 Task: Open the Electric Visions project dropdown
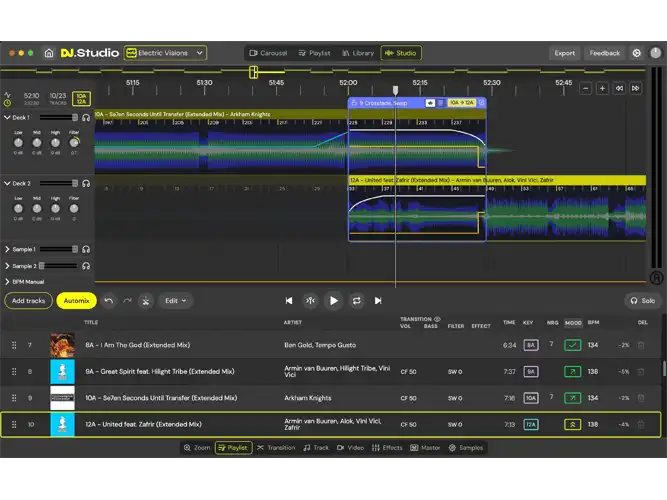point(165,53)
